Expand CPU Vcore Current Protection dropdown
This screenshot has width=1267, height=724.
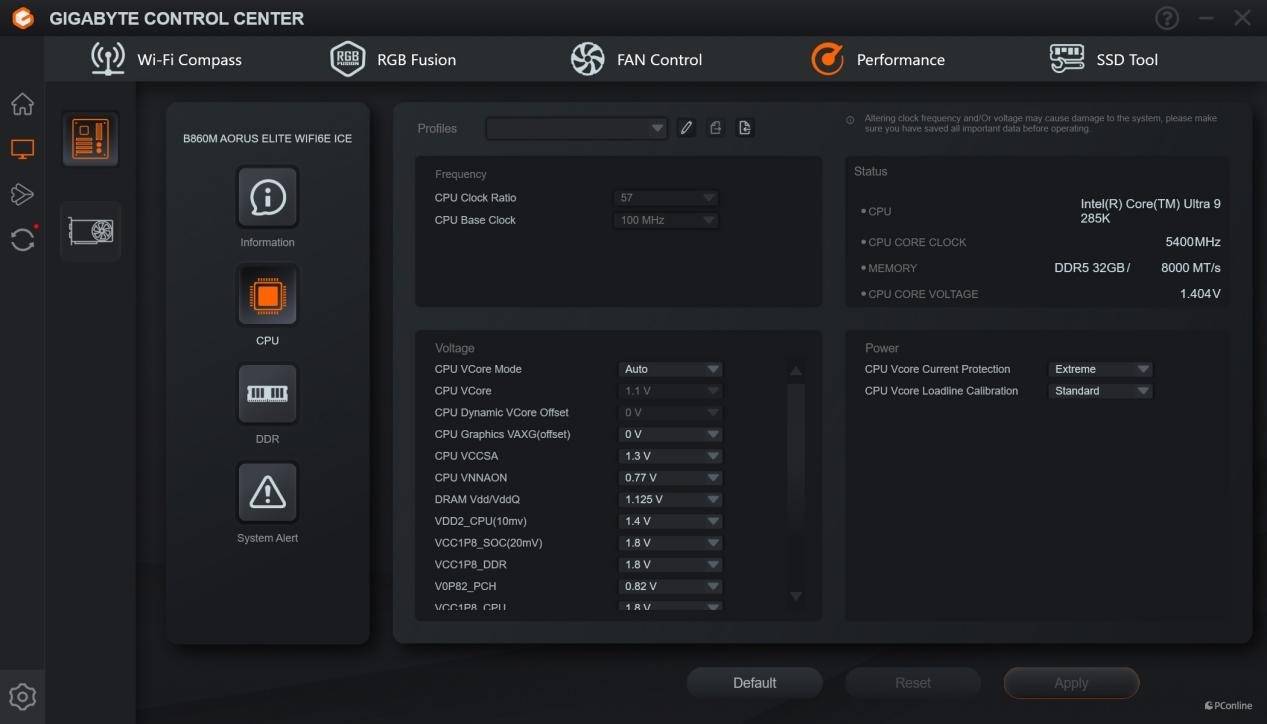(x=1100, y=369)
